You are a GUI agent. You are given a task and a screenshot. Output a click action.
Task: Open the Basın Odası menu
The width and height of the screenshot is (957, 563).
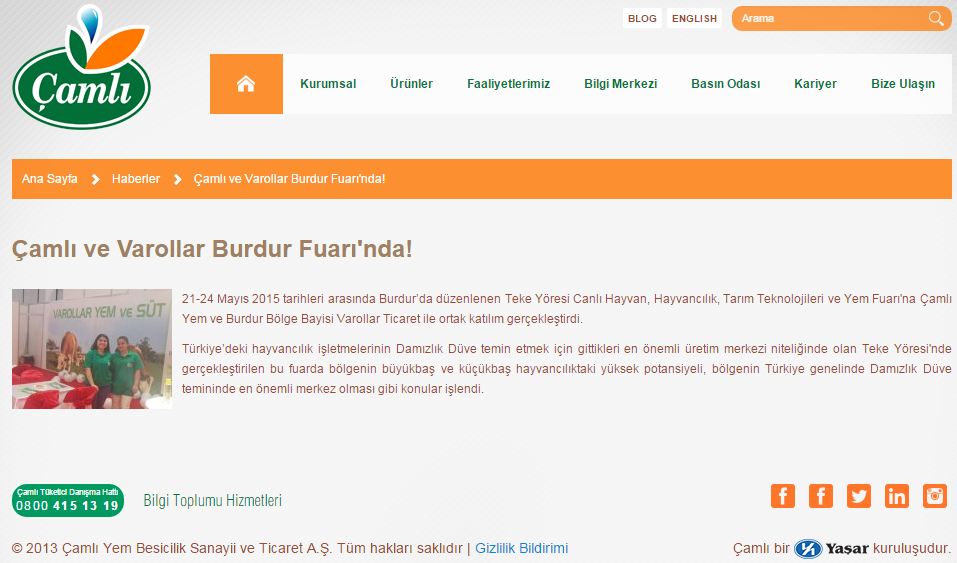[x=725, y=84]
